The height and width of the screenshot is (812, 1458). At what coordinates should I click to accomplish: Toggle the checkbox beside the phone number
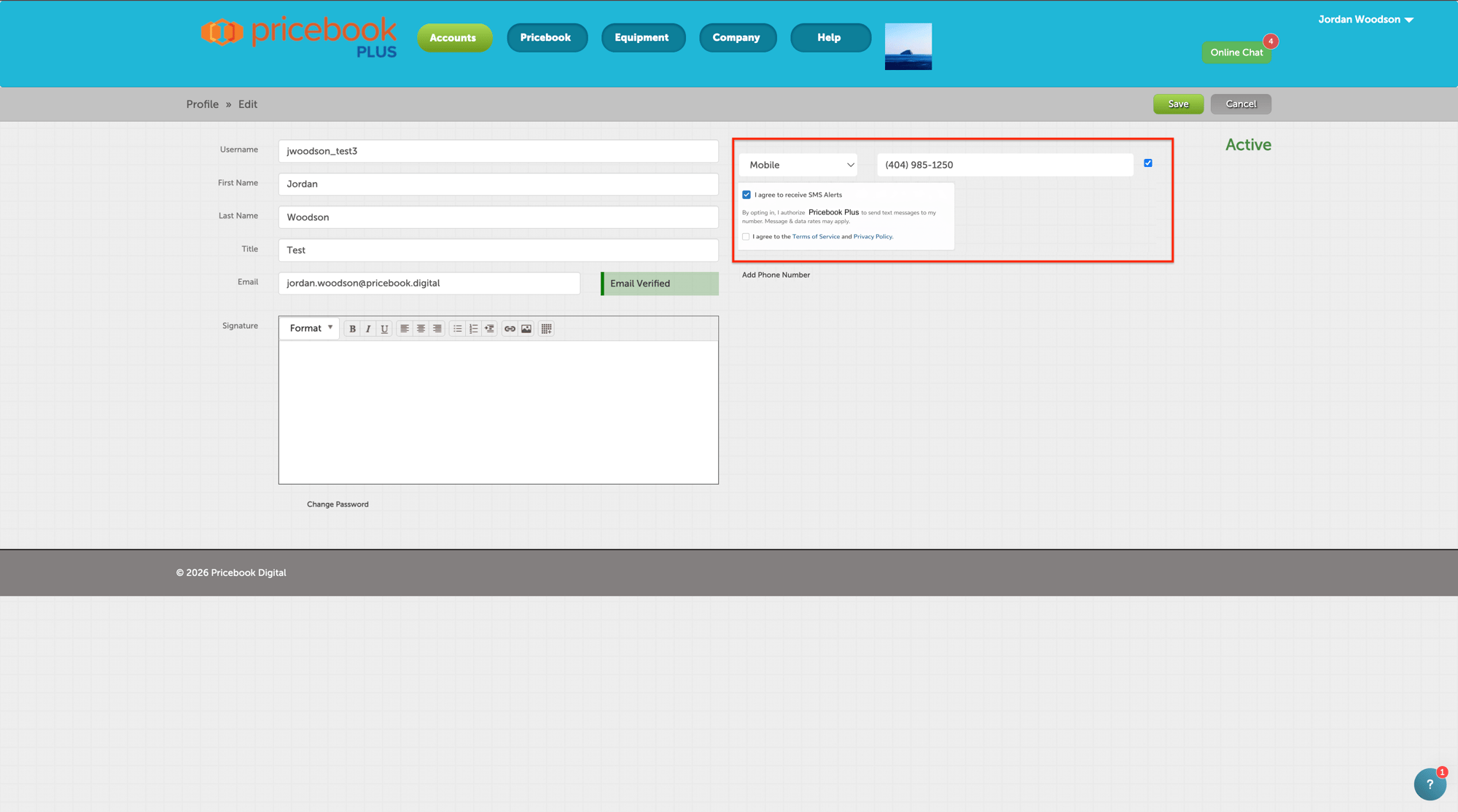pyautogui.click(x=1148, y=163)
